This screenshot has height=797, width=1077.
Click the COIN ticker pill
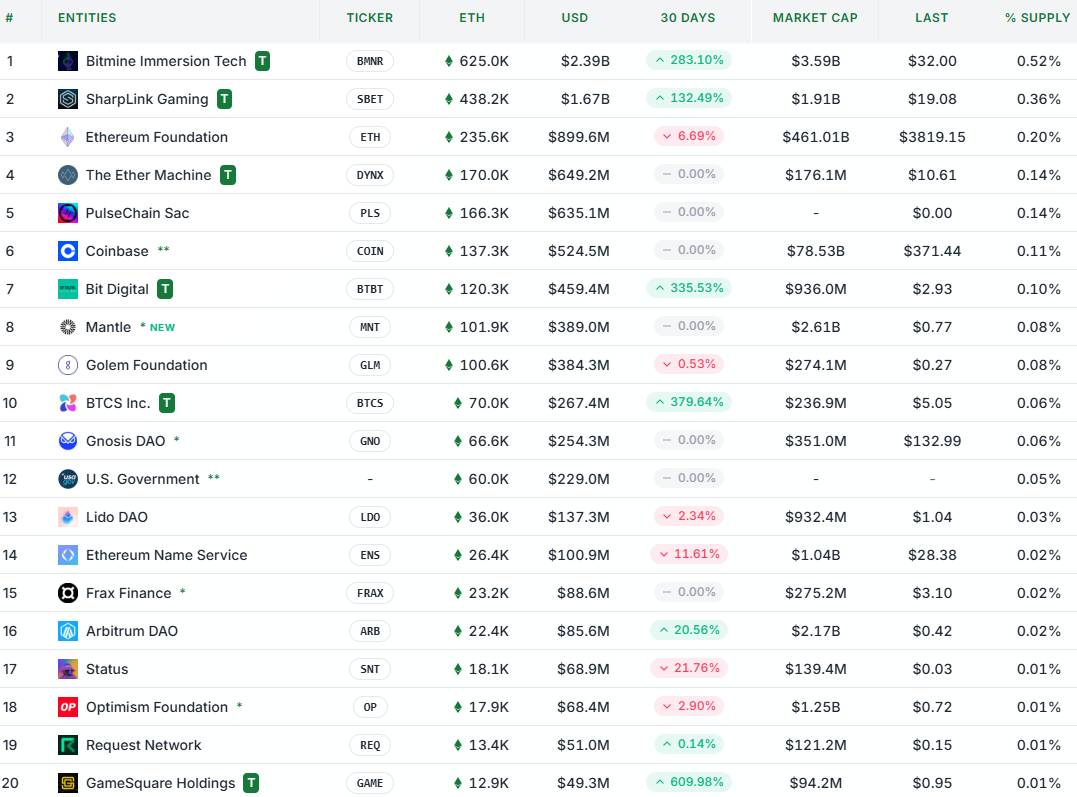point(370,251)
